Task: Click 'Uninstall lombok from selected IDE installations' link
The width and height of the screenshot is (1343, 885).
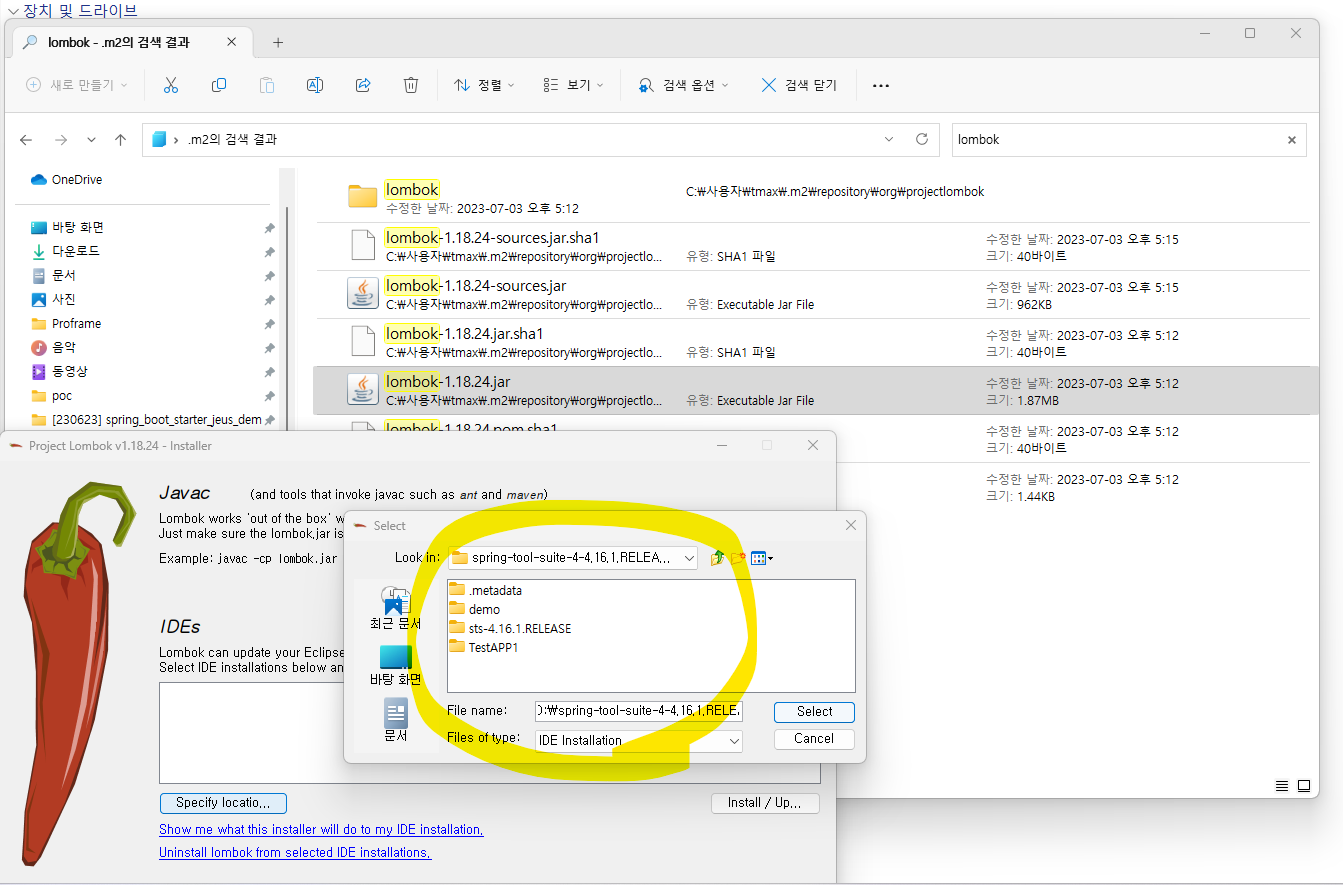Action: pyautogui.click(x=295, y=853)
